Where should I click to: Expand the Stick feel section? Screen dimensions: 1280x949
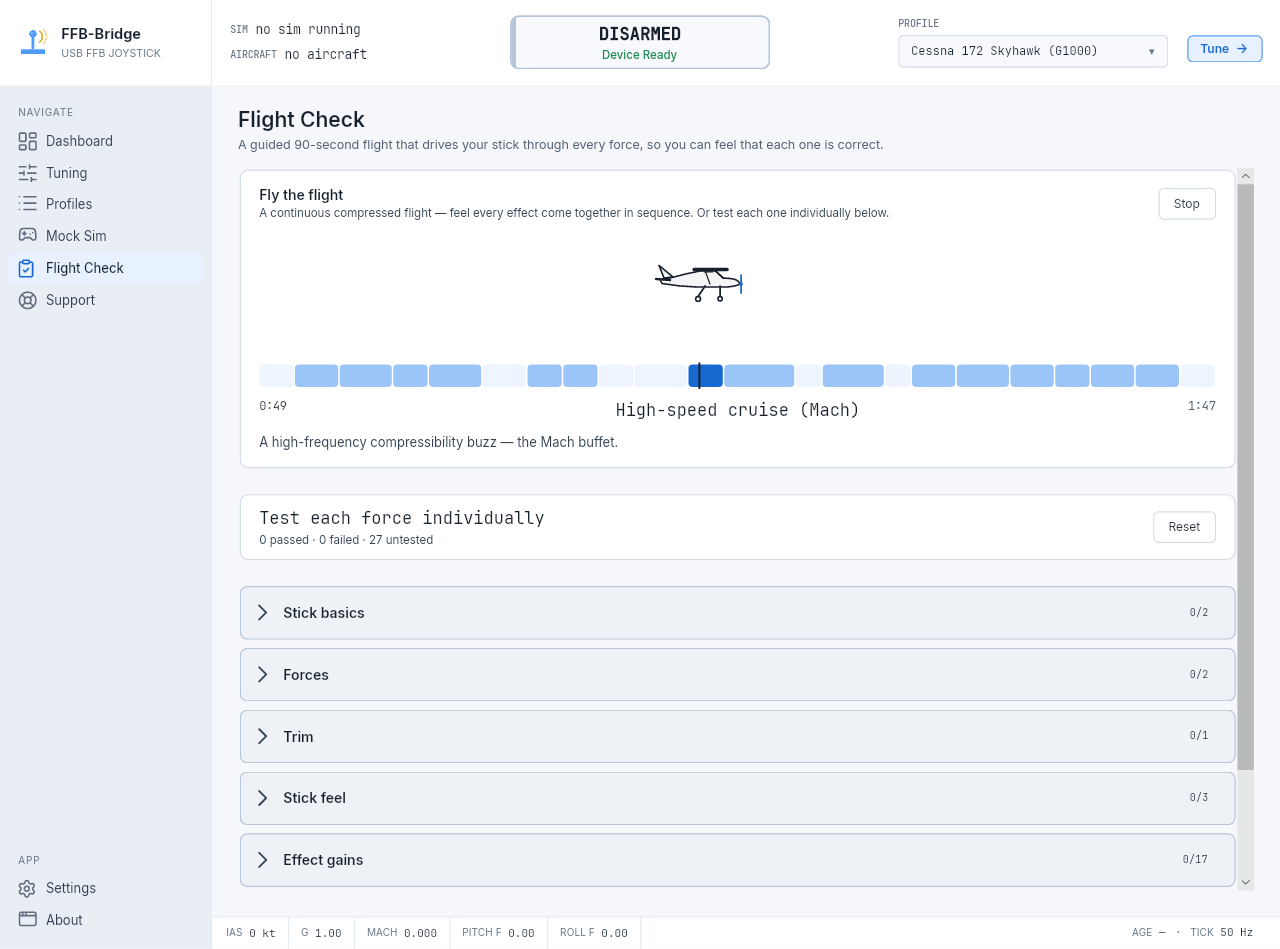click(737, 798)
